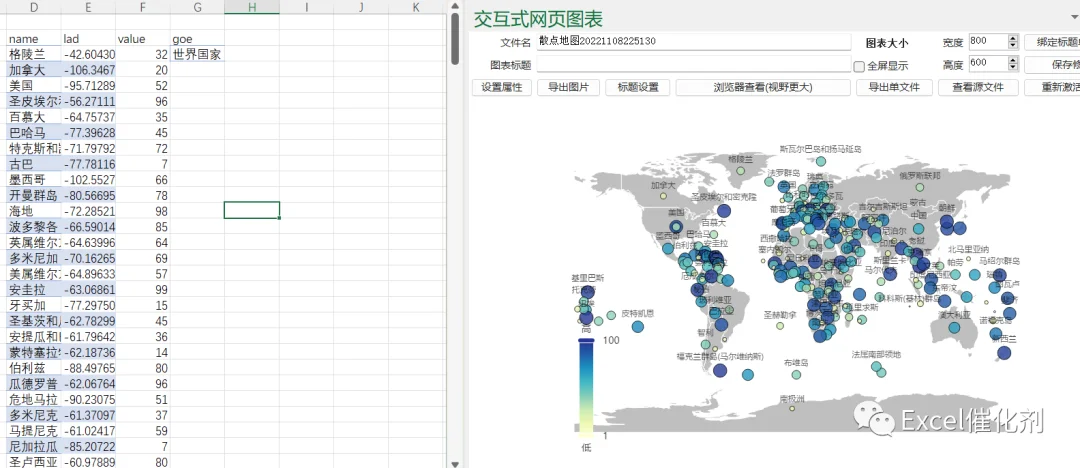1080x468 pixels.
Task: Click the 'value' header cell
Action: point(143,39)
